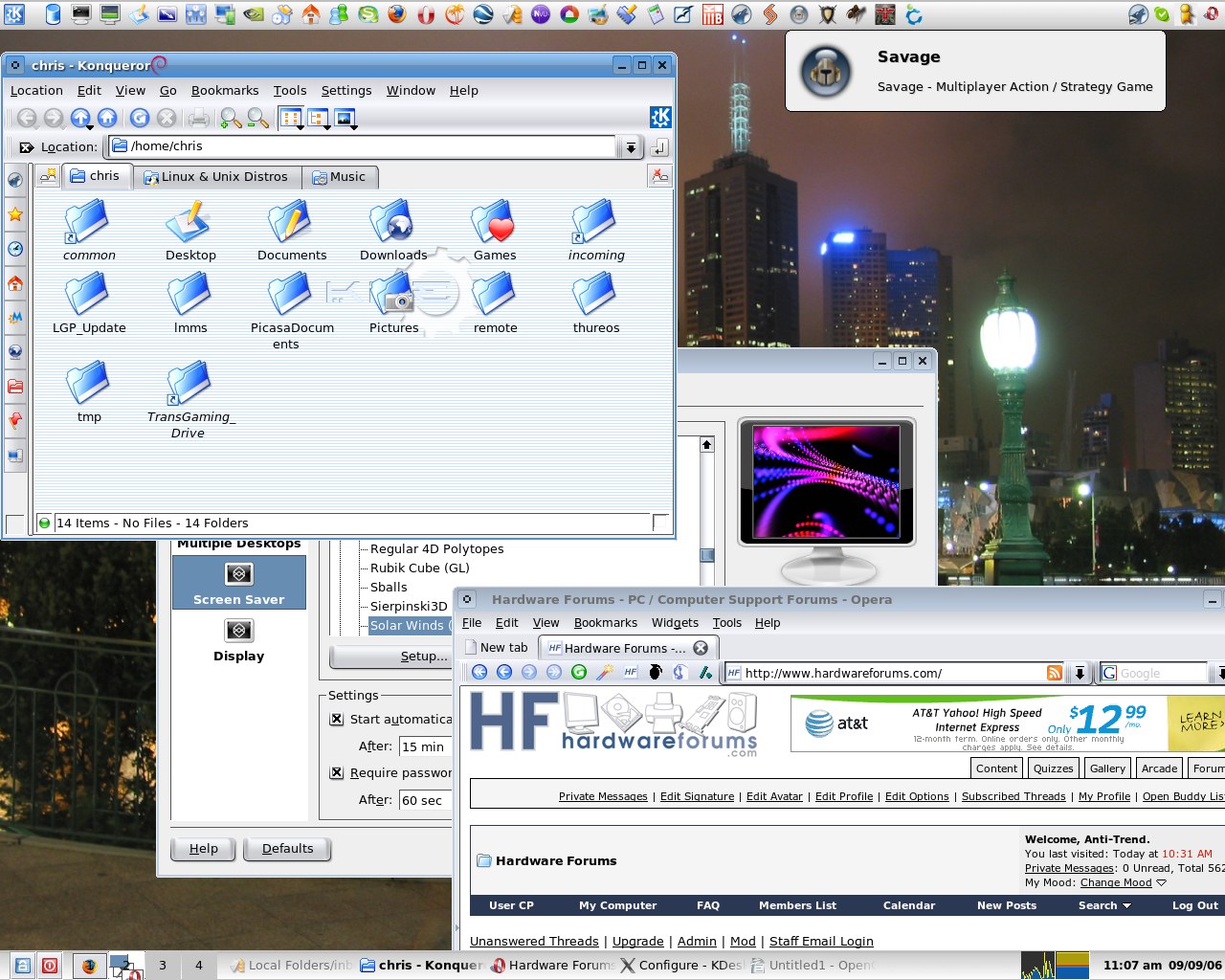Viewport: 1225px width, 980px height.
Task: Click Opera's magic wand icon
Action: [604, 673]
